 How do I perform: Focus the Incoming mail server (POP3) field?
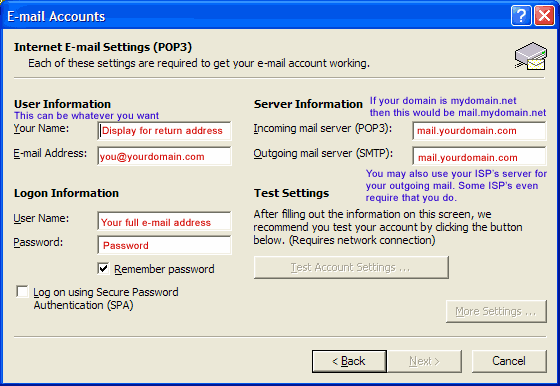coord(479,131)
